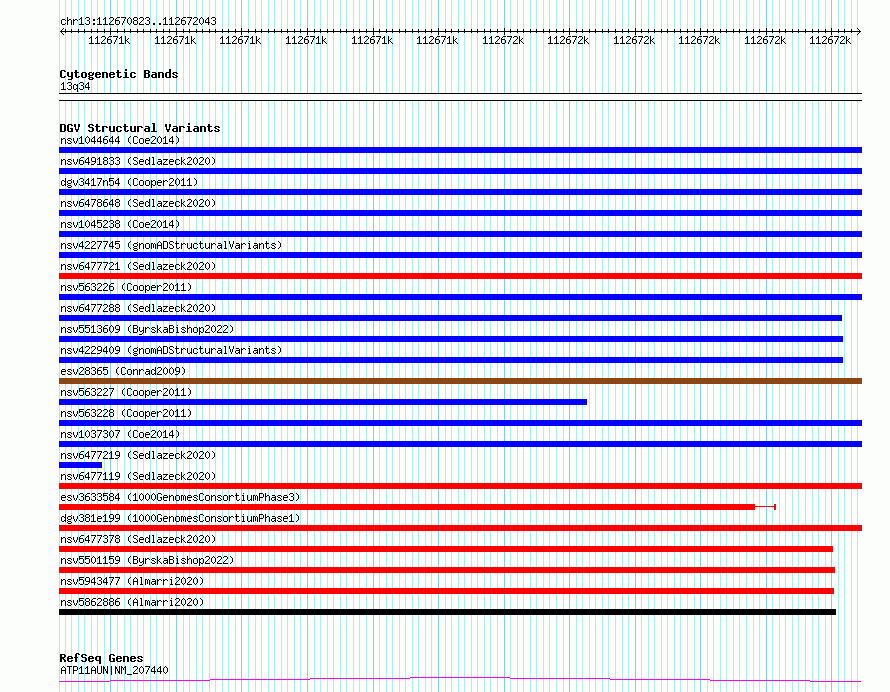The image size is (890, 692).
Task: Select the nsv6477288 (Sedlazeck2020) label
Action: [138, 308]
